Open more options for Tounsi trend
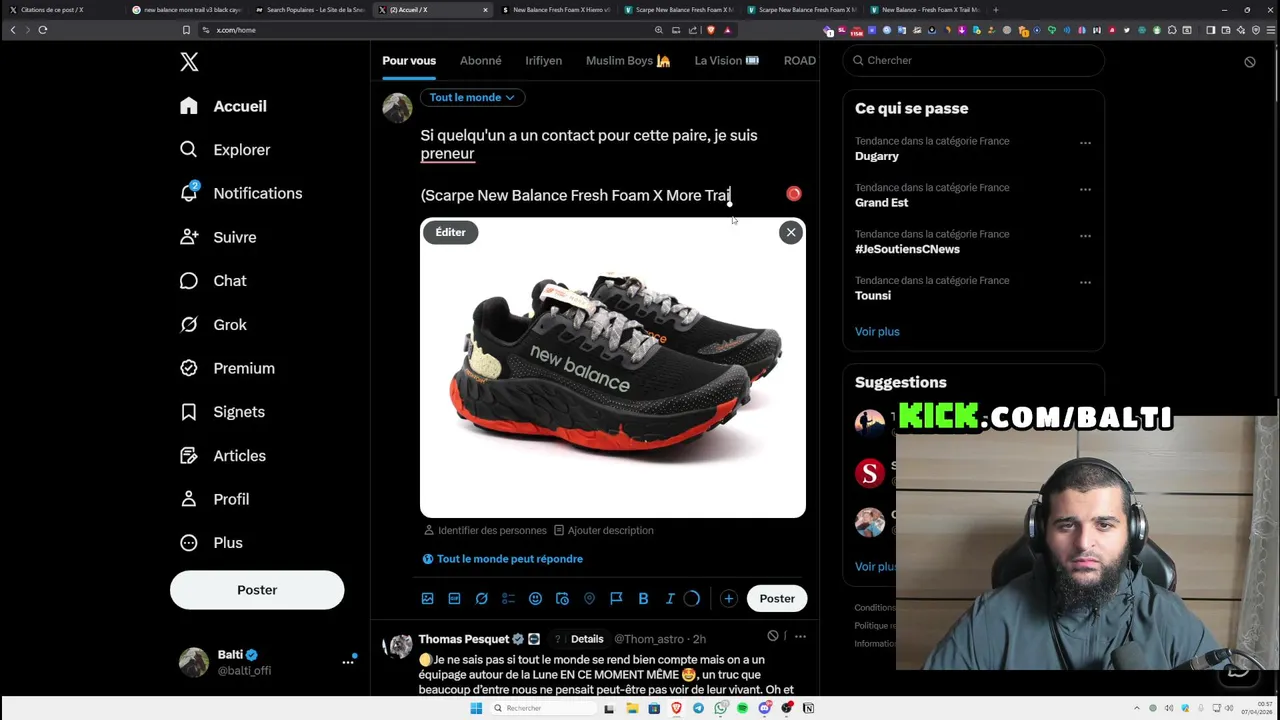This screenshot has width=1280, height=720. 1085,282
